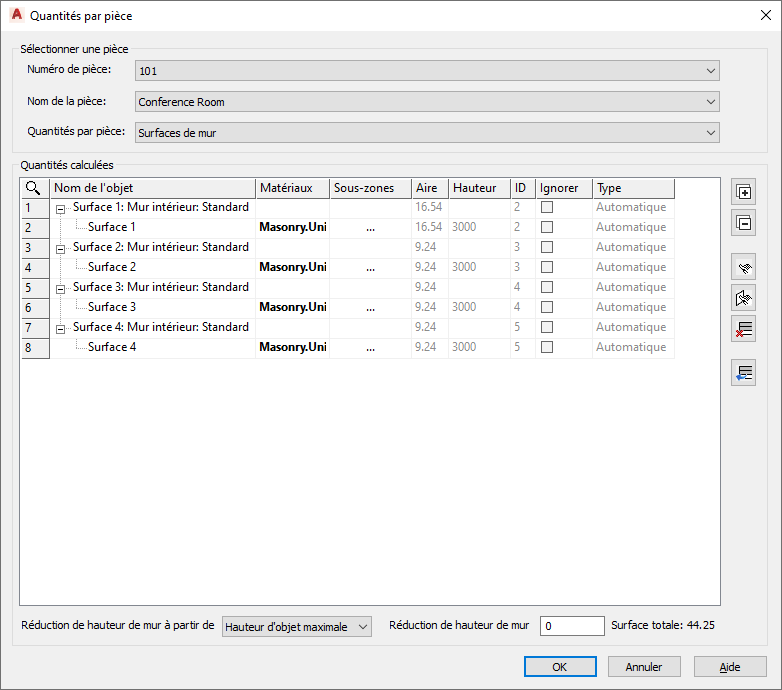
Task: Click the collapse all (minus) icon button
Action: click(743, 223)
